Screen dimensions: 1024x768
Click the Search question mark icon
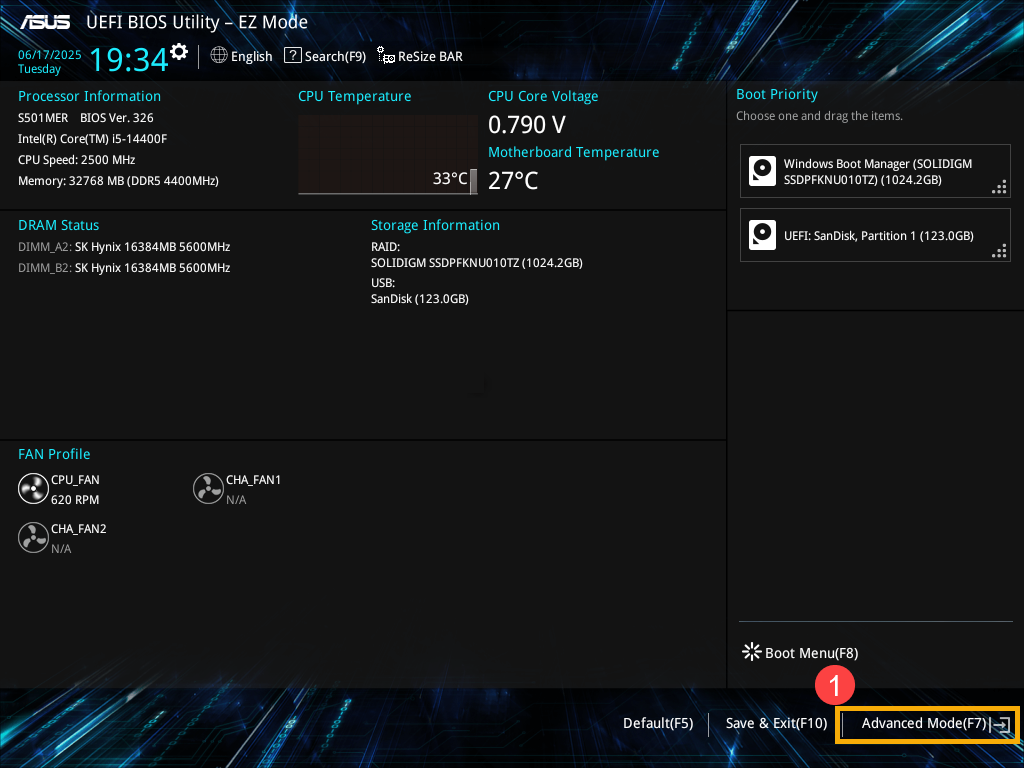click(x=292, y=56)
